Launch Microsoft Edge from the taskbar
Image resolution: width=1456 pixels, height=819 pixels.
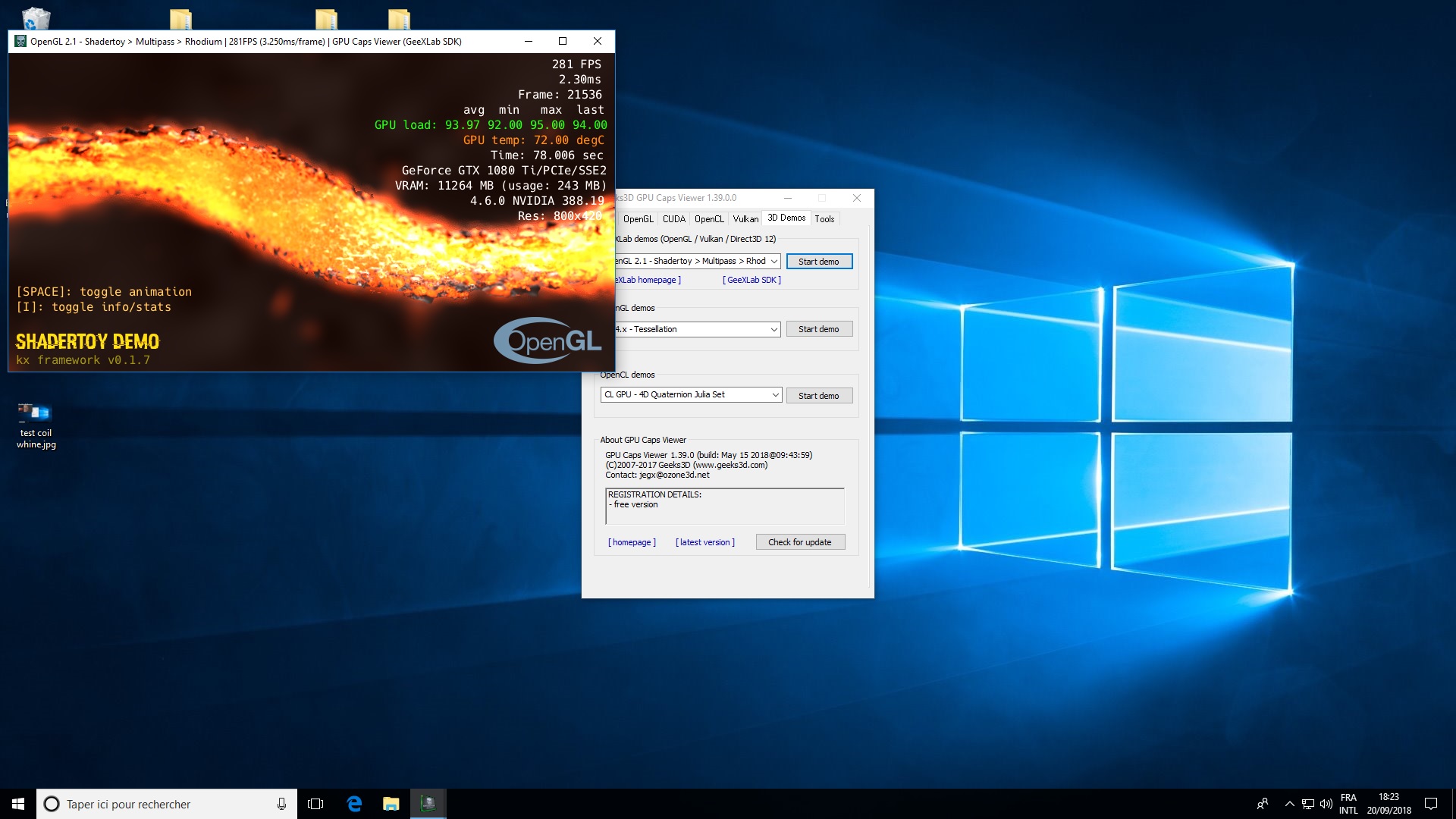pos(354,804)
